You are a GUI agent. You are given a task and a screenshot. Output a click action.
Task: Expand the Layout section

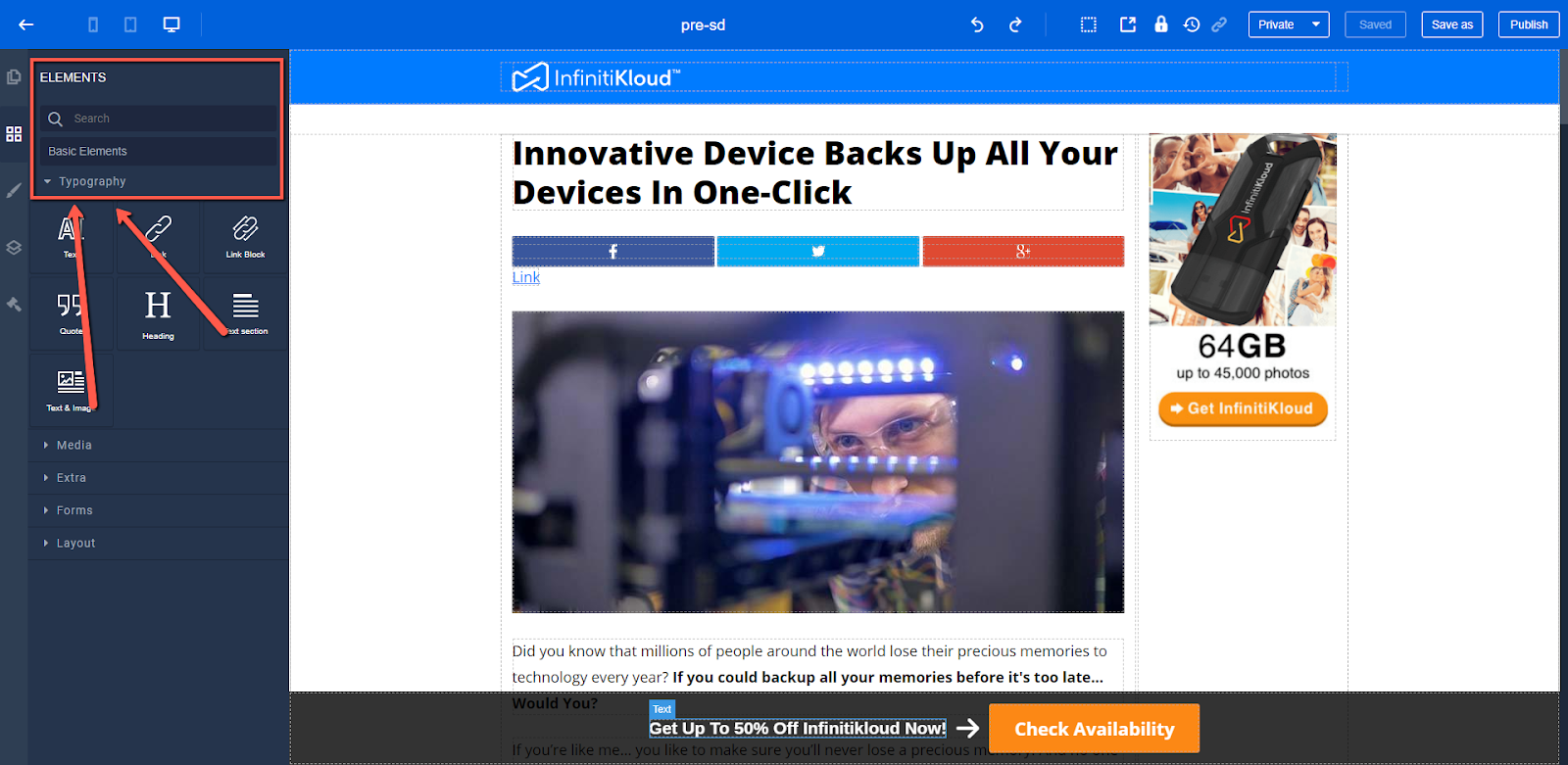coord(158,543)
